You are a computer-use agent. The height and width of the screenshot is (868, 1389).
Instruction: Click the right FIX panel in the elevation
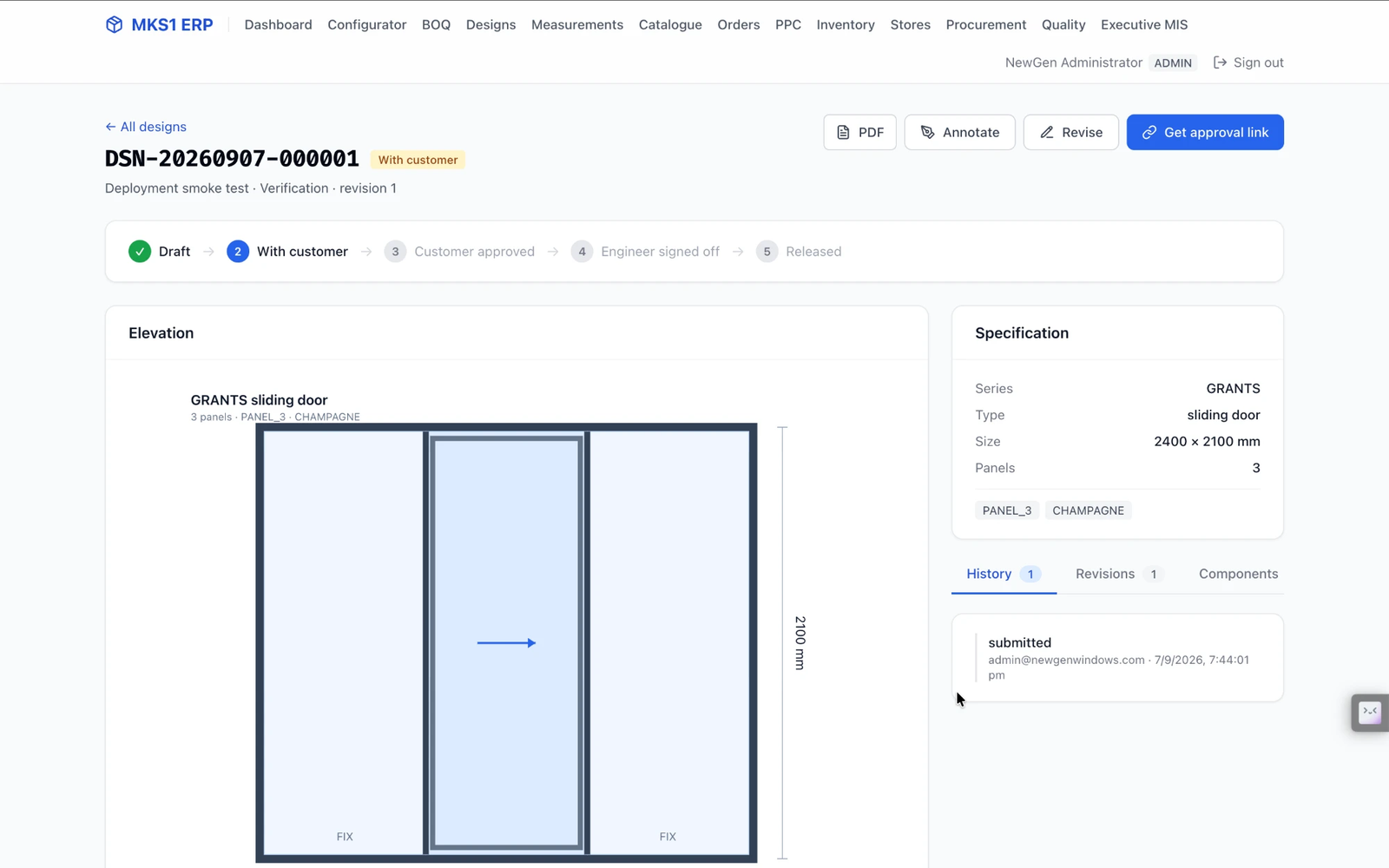[x=669, y=643]
